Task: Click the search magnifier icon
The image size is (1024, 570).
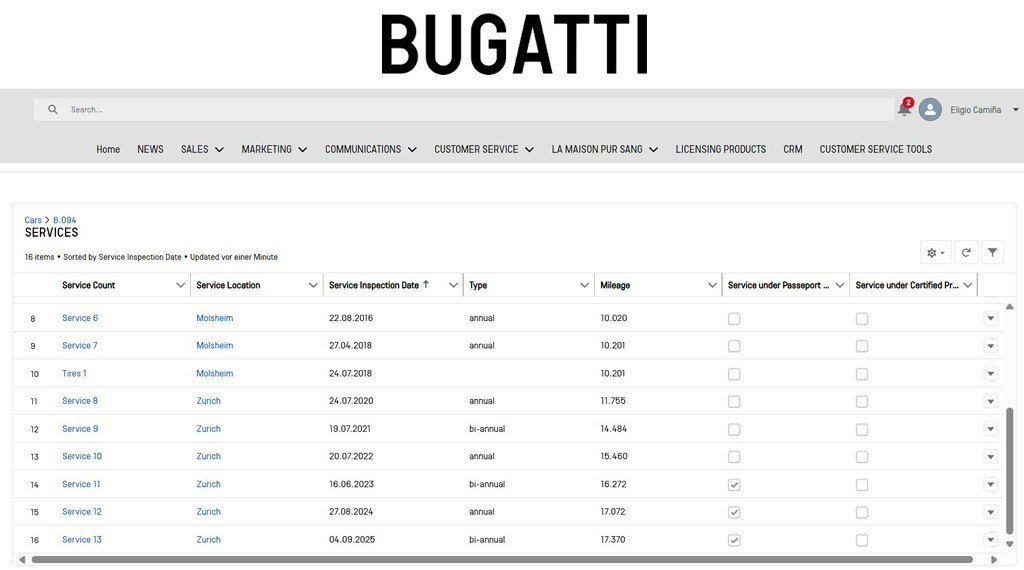Action: tap(52, 109)
